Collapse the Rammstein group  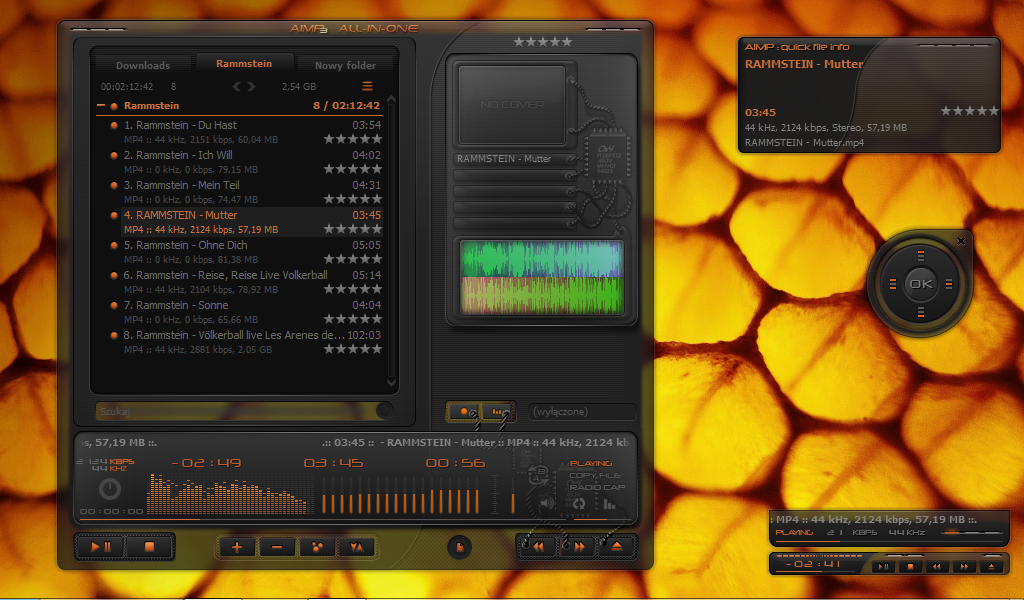(x=101, y=105)
